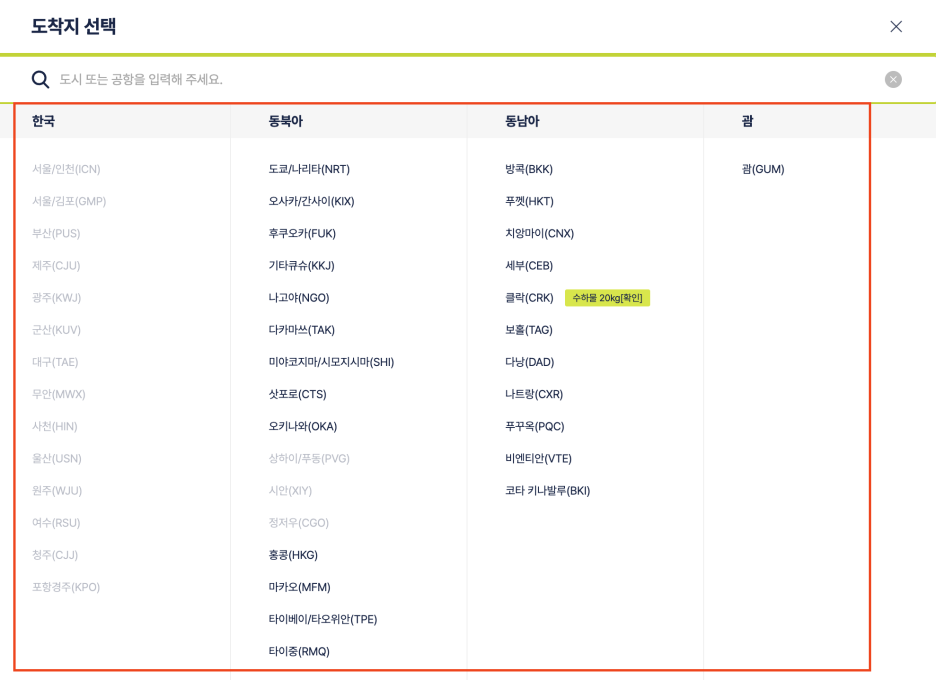The width and height of the screenshot is (936, 680).
Task: Choose 비엔티안(VTE) destination
Action: tap(538, 459)
